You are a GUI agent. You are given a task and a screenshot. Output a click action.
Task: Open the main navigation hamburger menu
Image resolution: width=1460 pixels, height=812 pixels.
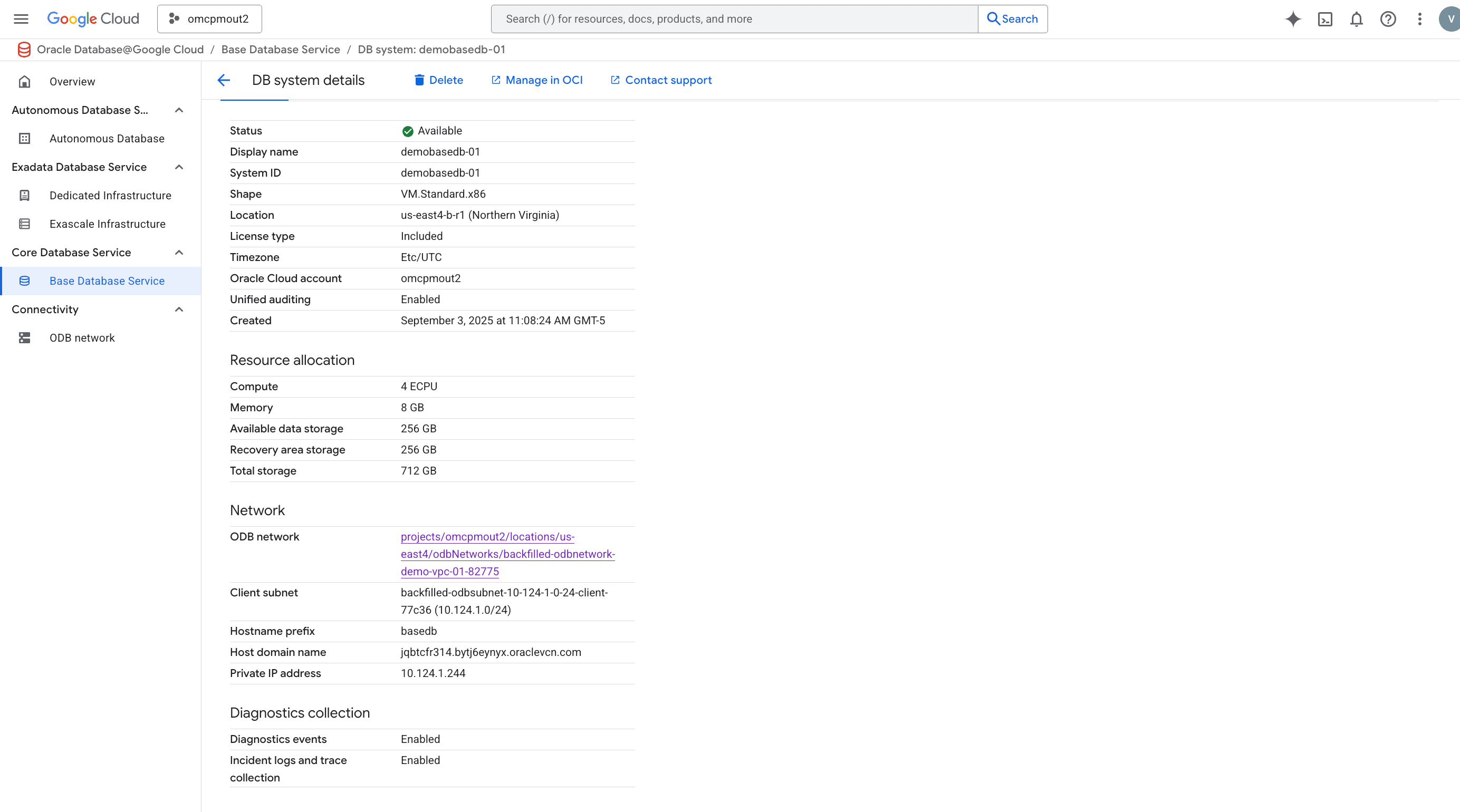[x=21, y=18]
